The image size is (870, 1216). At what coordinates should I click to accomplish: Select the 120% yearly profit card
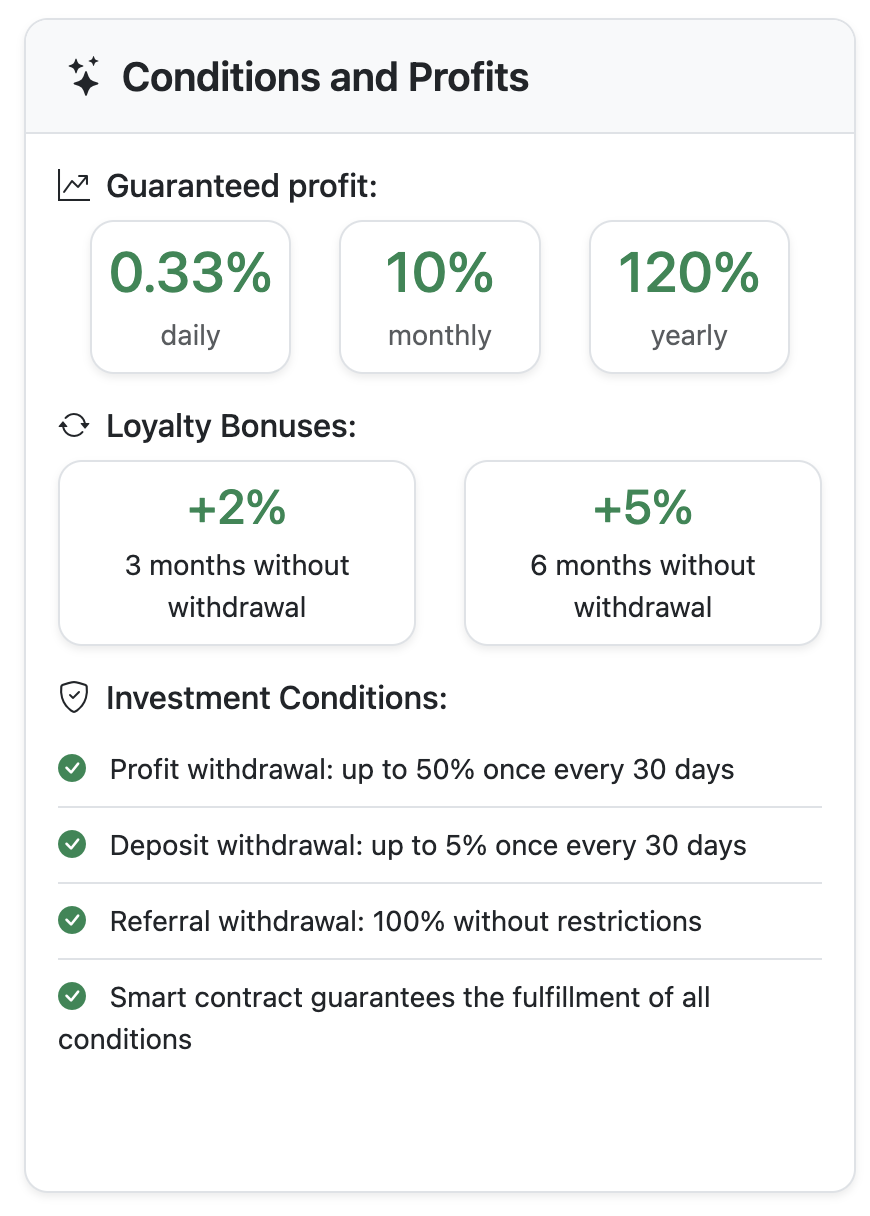(x=689, y=297)
